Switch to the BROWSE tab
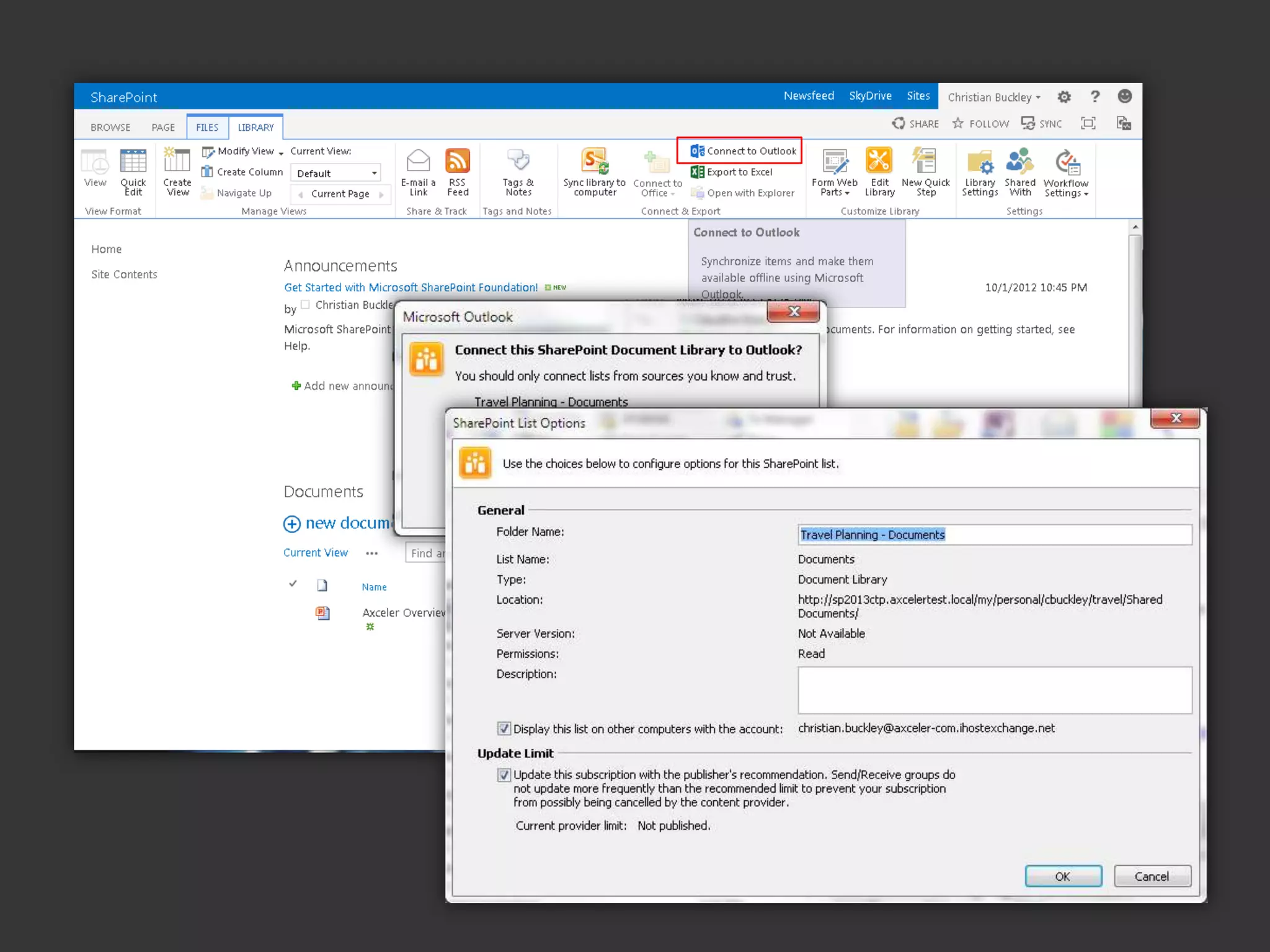Screen dimensions: 1270x952 coord(110,128)
